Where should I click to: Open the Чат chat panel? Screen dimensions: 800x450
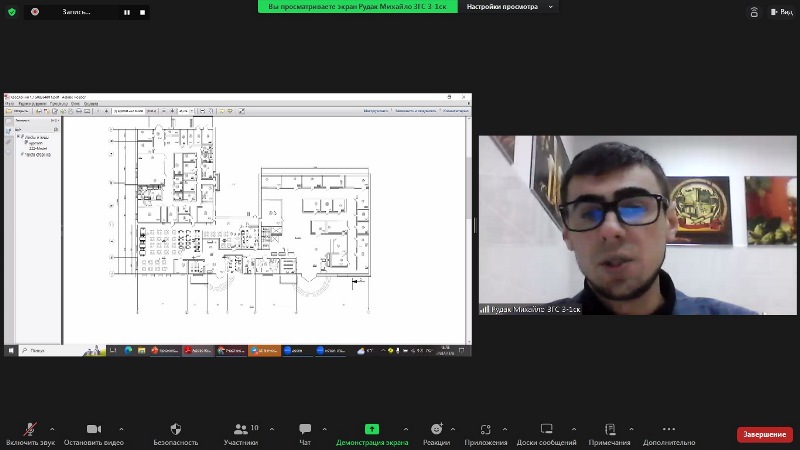click(305, 434)
